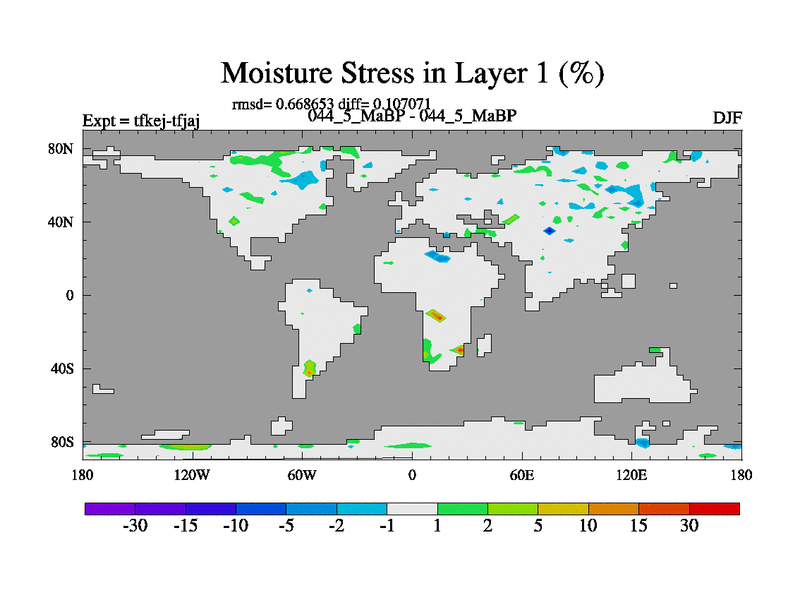The width and height of the screenshot is (800, 600).
Task: Click the large blue patch in eastern North America
Action: (x=302, y=180)
